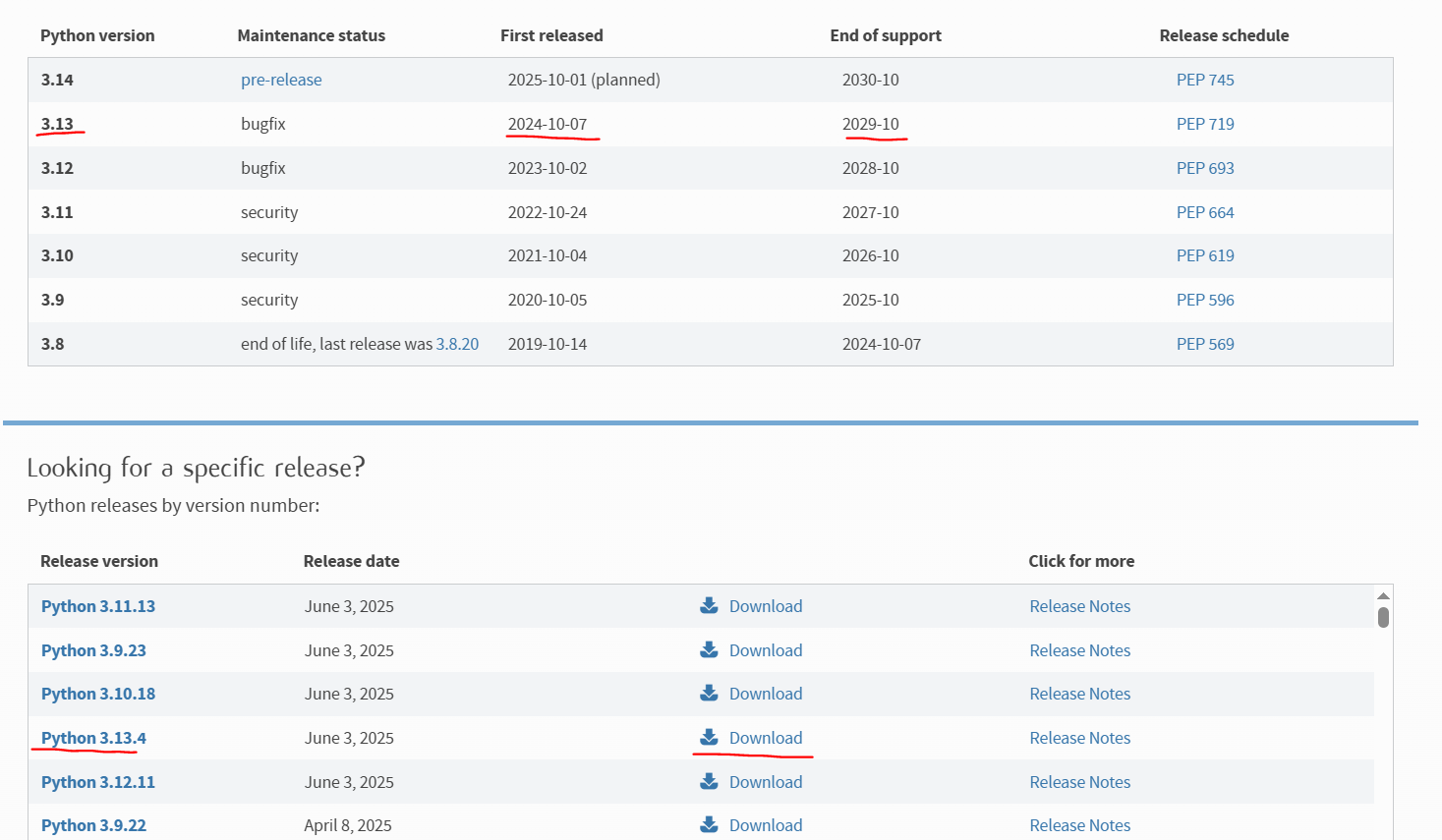This screenshot has width=1442, height=840.
Task: Select the 3.9 version cell
Action: [52, 300]
